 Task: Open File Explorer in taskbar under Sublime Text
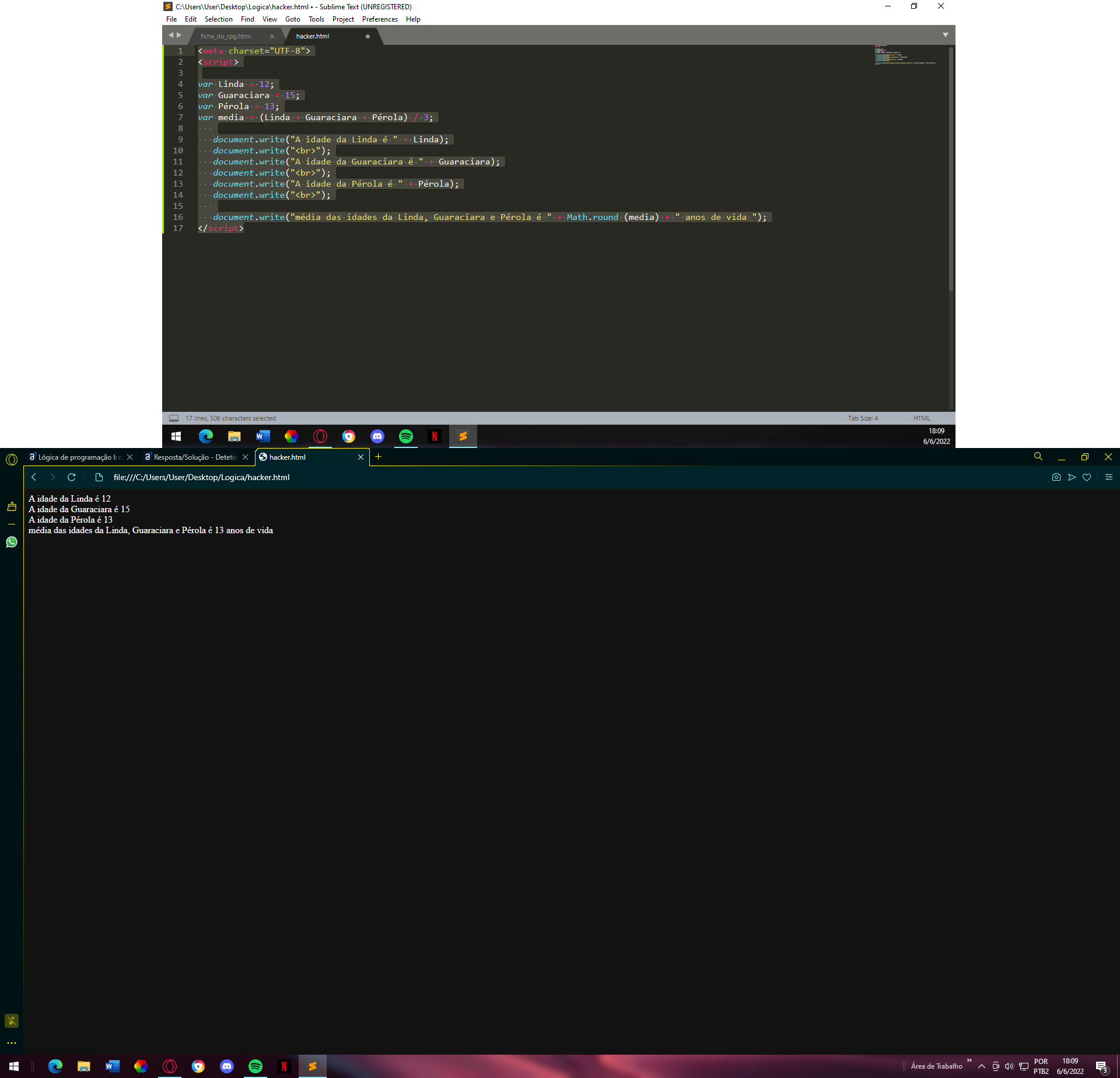click(235, 436)
